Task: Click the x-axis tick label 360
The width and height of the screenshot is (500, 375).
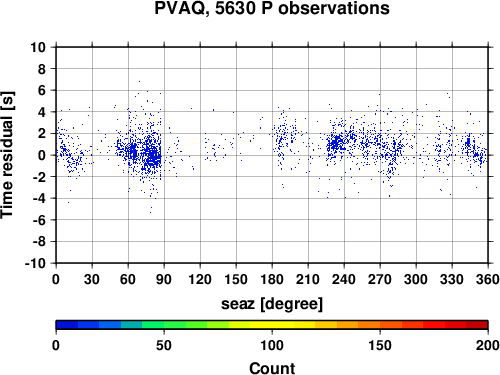Action: click(x=488, y=279)
